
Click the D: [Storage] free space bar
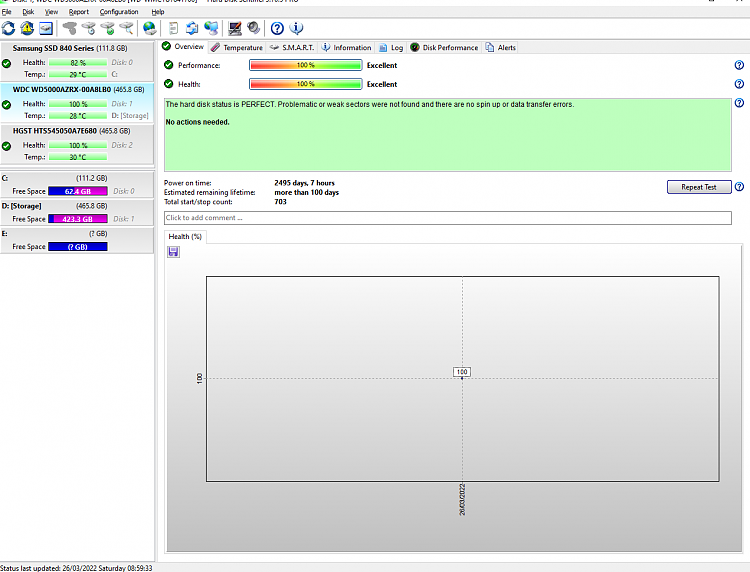pos(78,218)
